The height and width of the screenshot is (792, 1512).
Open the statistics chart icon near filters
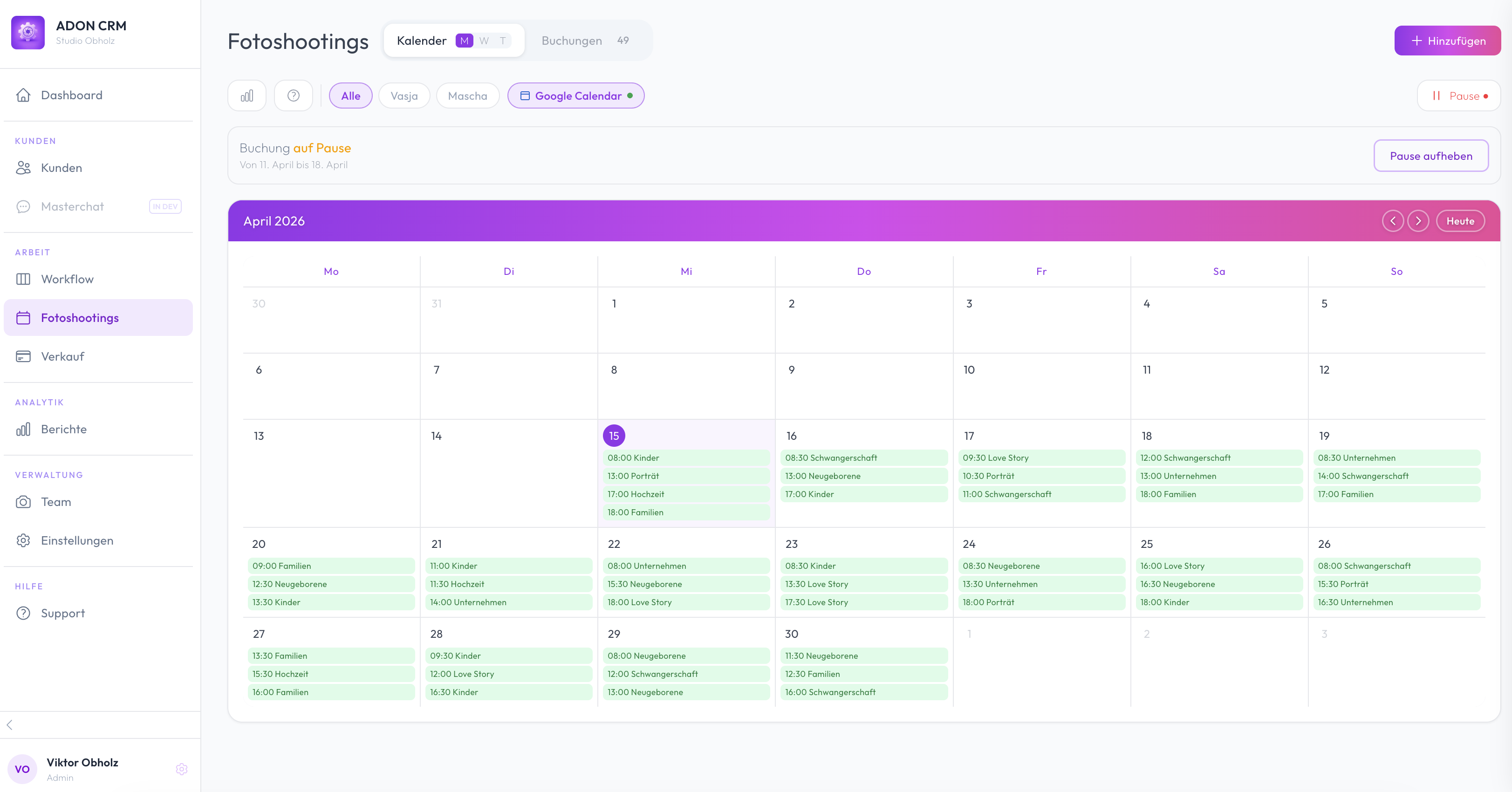click(x=246, y=95)
